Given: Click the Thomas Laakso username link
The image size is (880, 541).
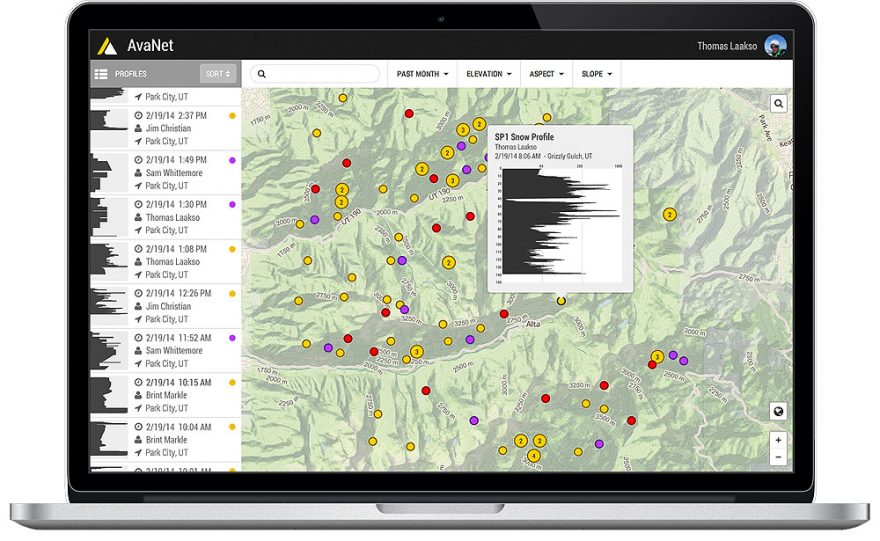Looking at the screenshot, I should tap(726, 46).
